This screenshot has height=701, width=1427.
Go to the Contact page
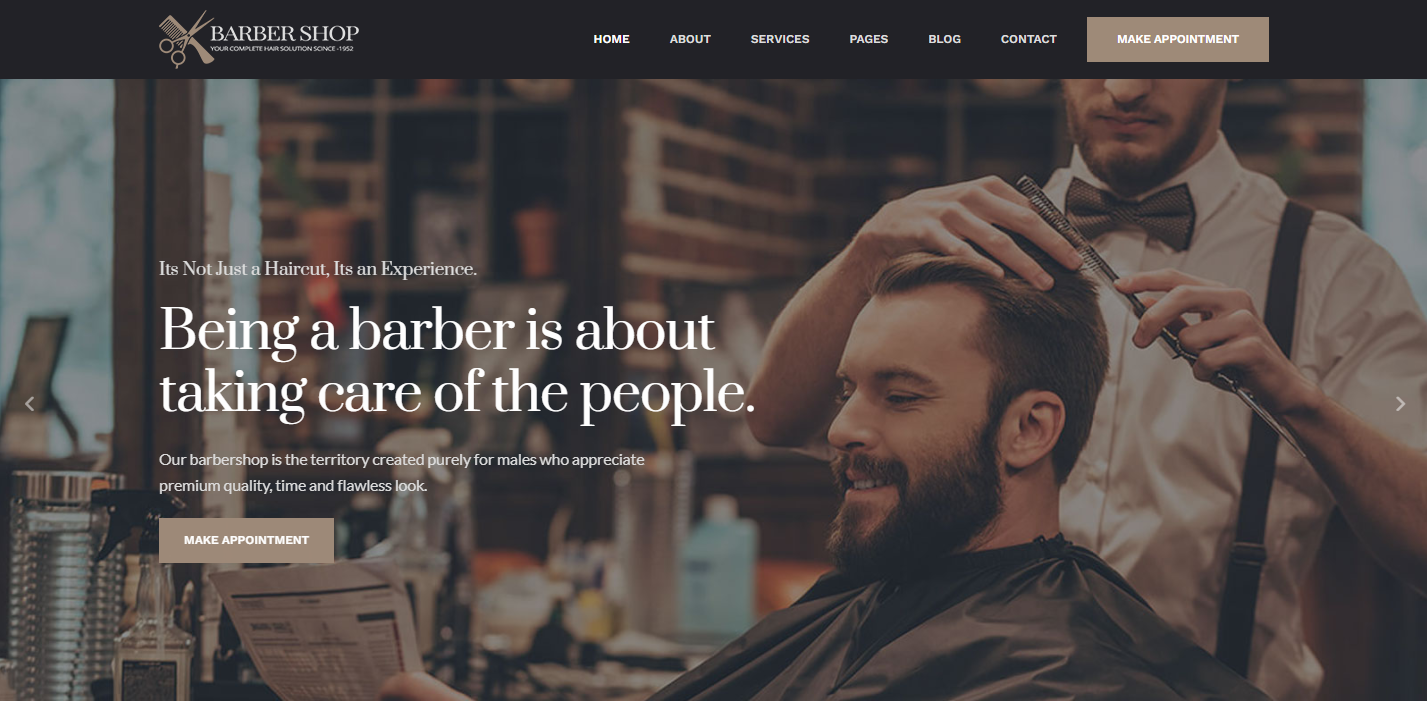tap(1029, 39)
